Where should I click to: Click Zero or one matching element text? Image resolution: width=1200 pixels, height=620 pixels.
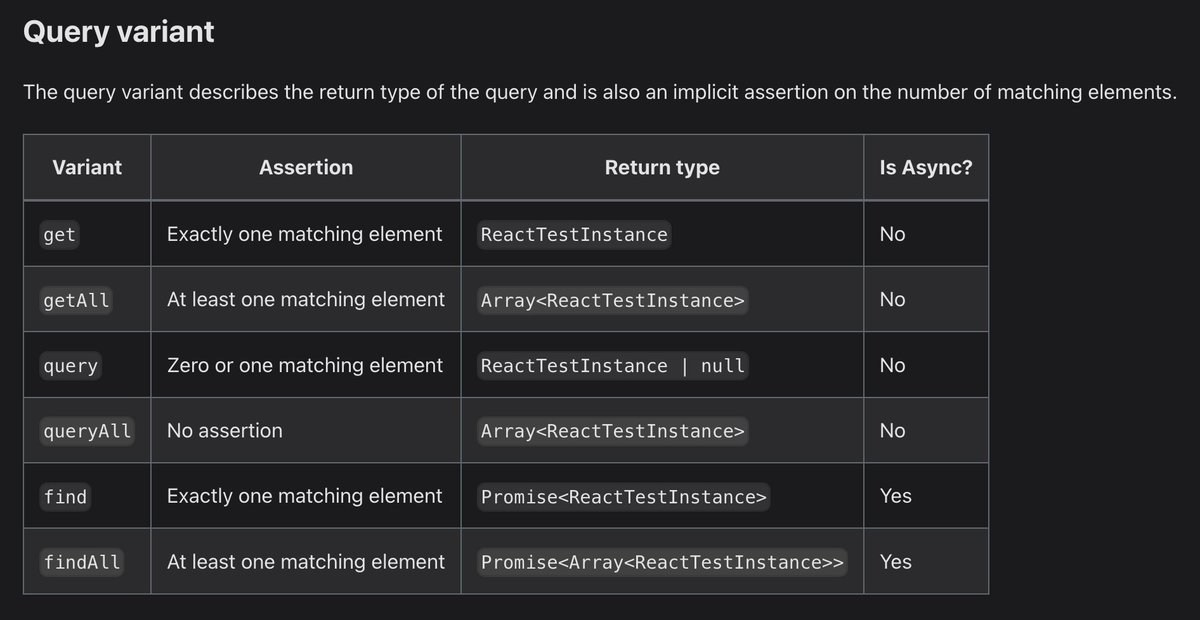[305, 366]
